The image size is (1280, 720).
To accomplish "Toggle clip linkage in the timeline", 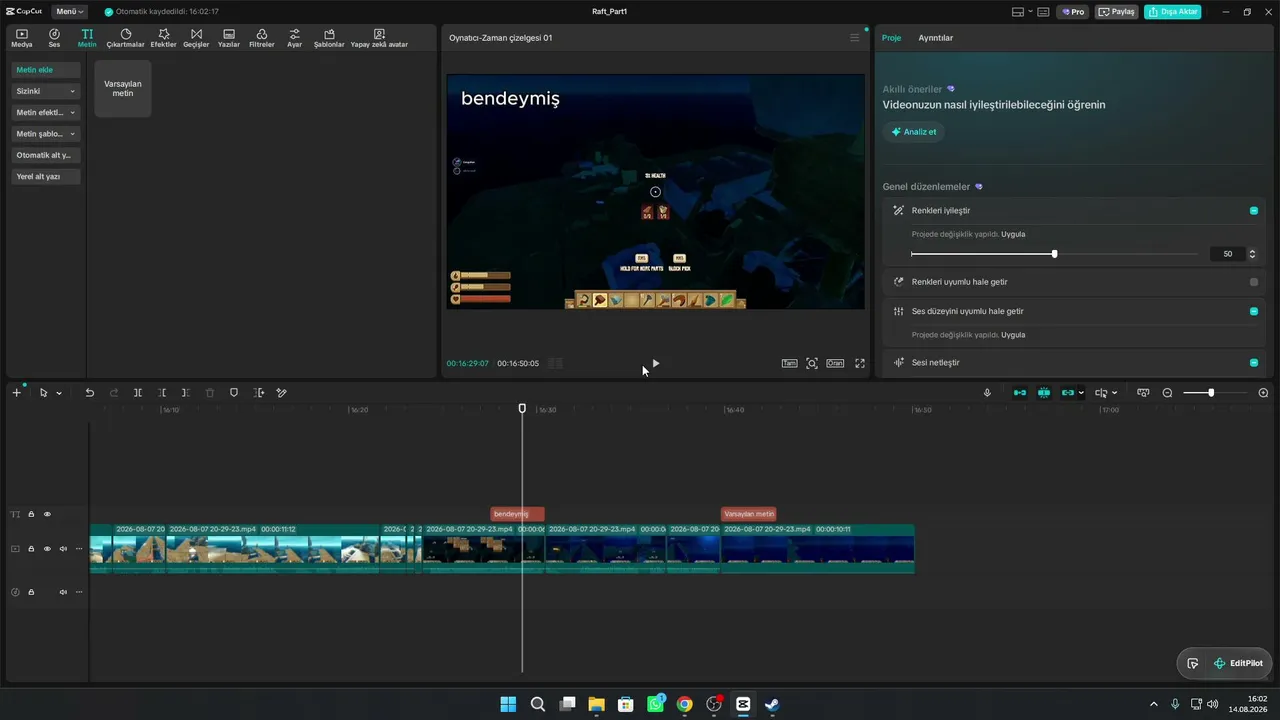I will point(1067,393).
